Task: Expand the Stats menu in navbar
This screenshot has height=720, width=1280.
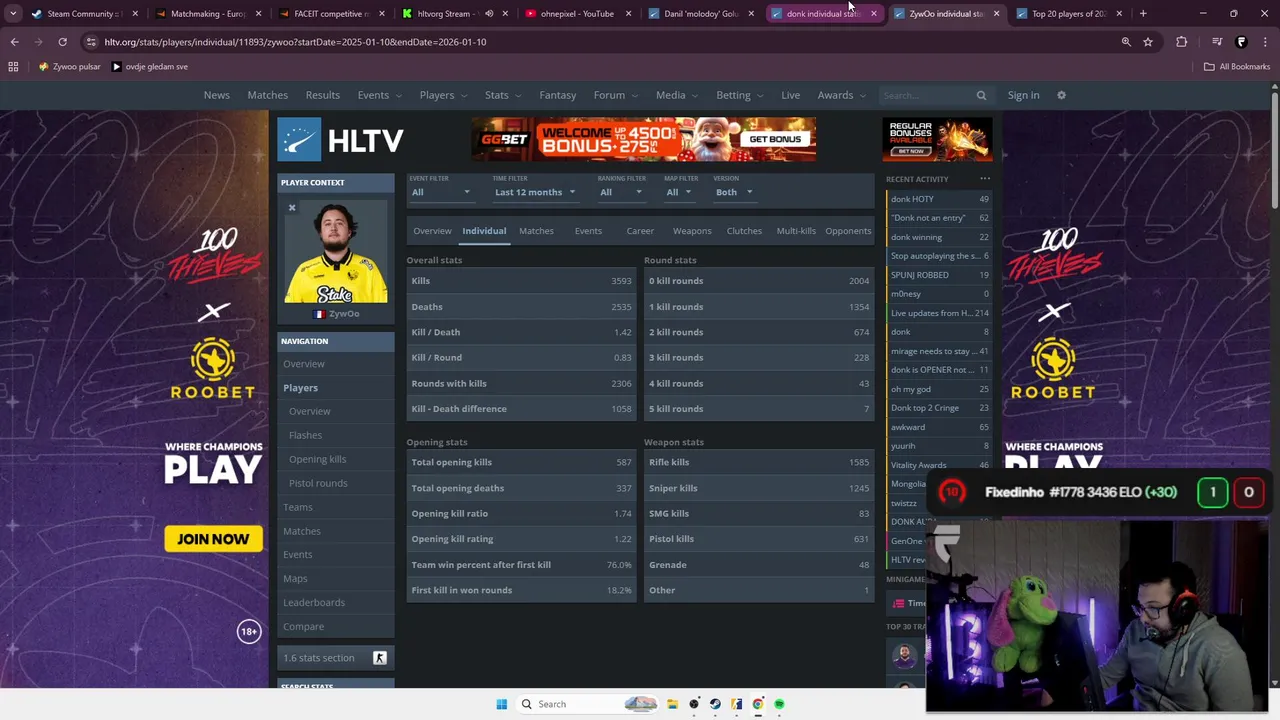Action: (x=503, y=95)
